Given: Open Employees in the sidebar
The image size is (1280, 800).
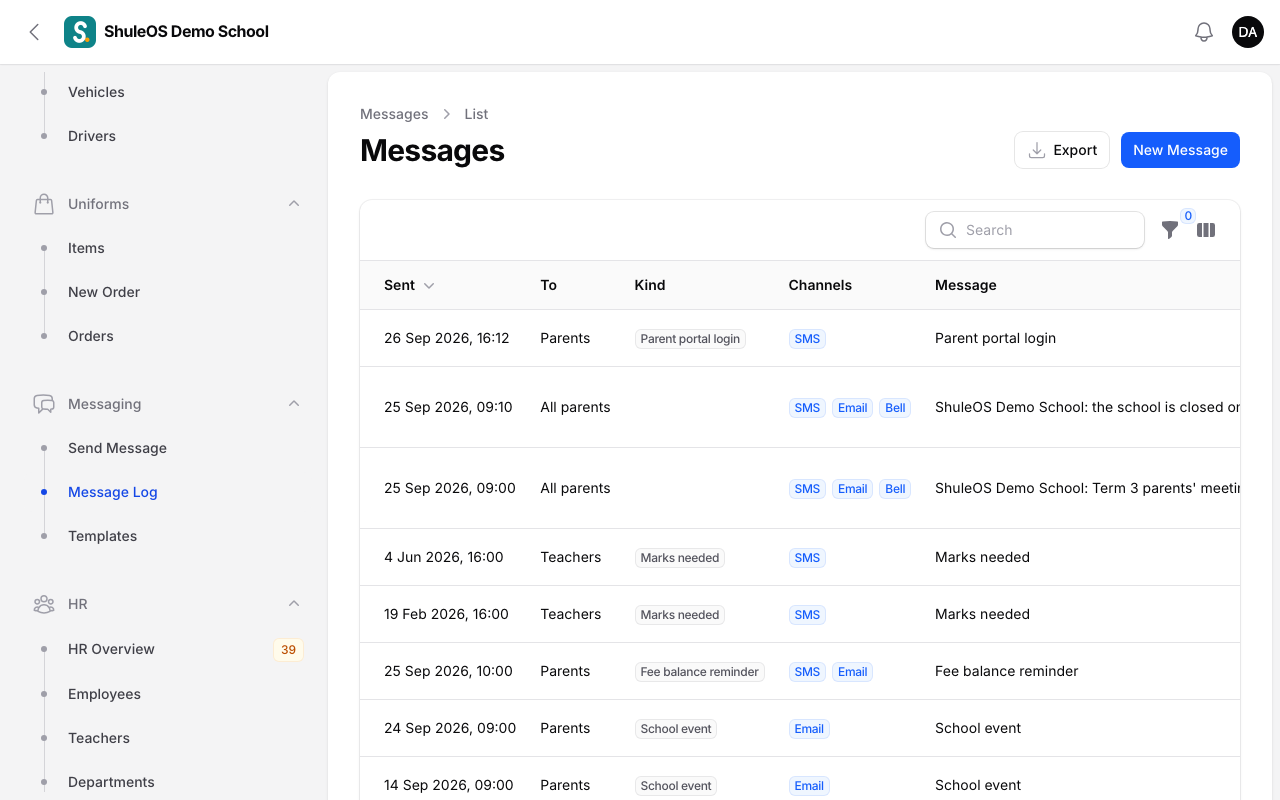Looking at the screenshot, I should point(104,694).
